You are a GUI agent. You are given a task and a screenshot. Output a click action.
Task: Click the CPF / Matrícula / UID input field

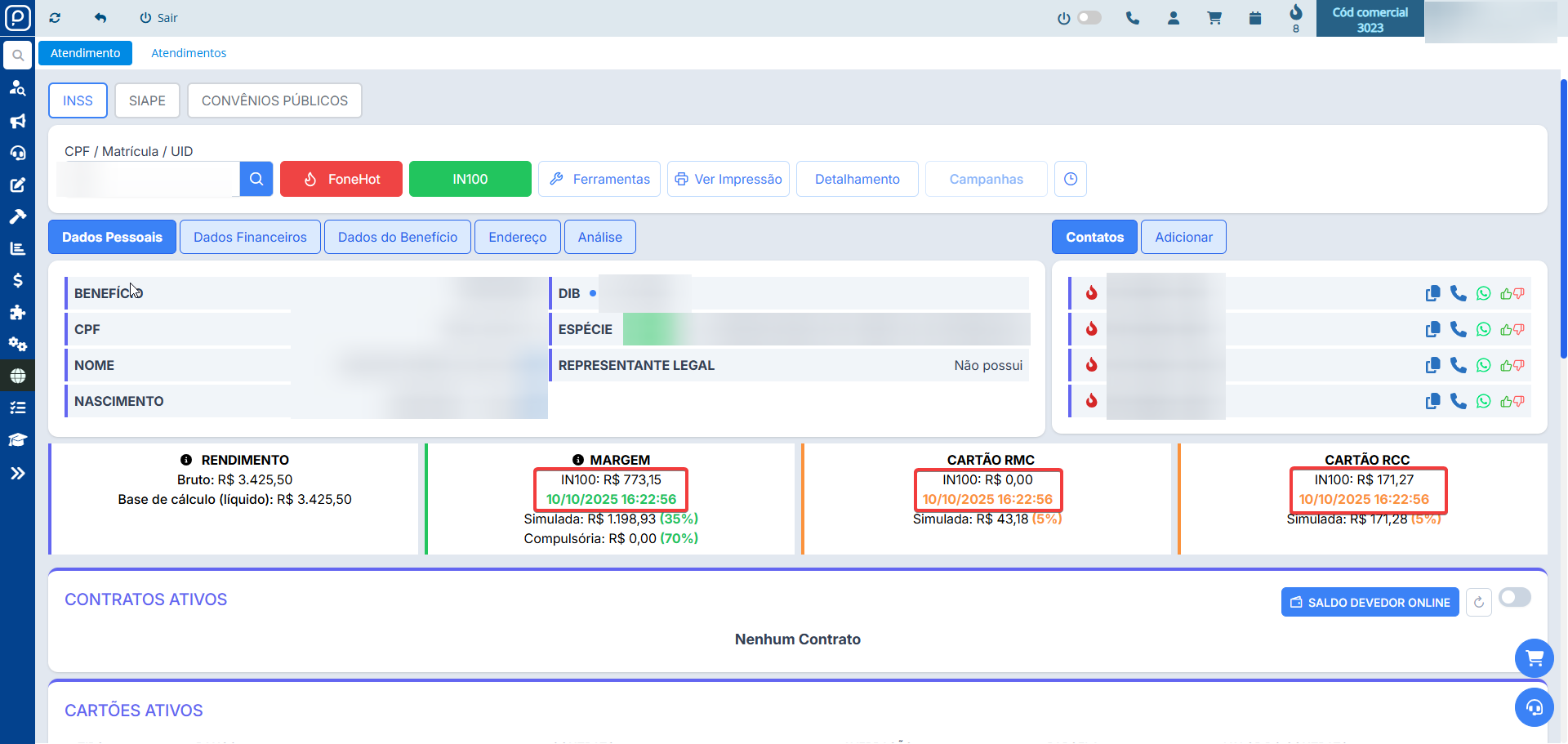tap(148, 179)
